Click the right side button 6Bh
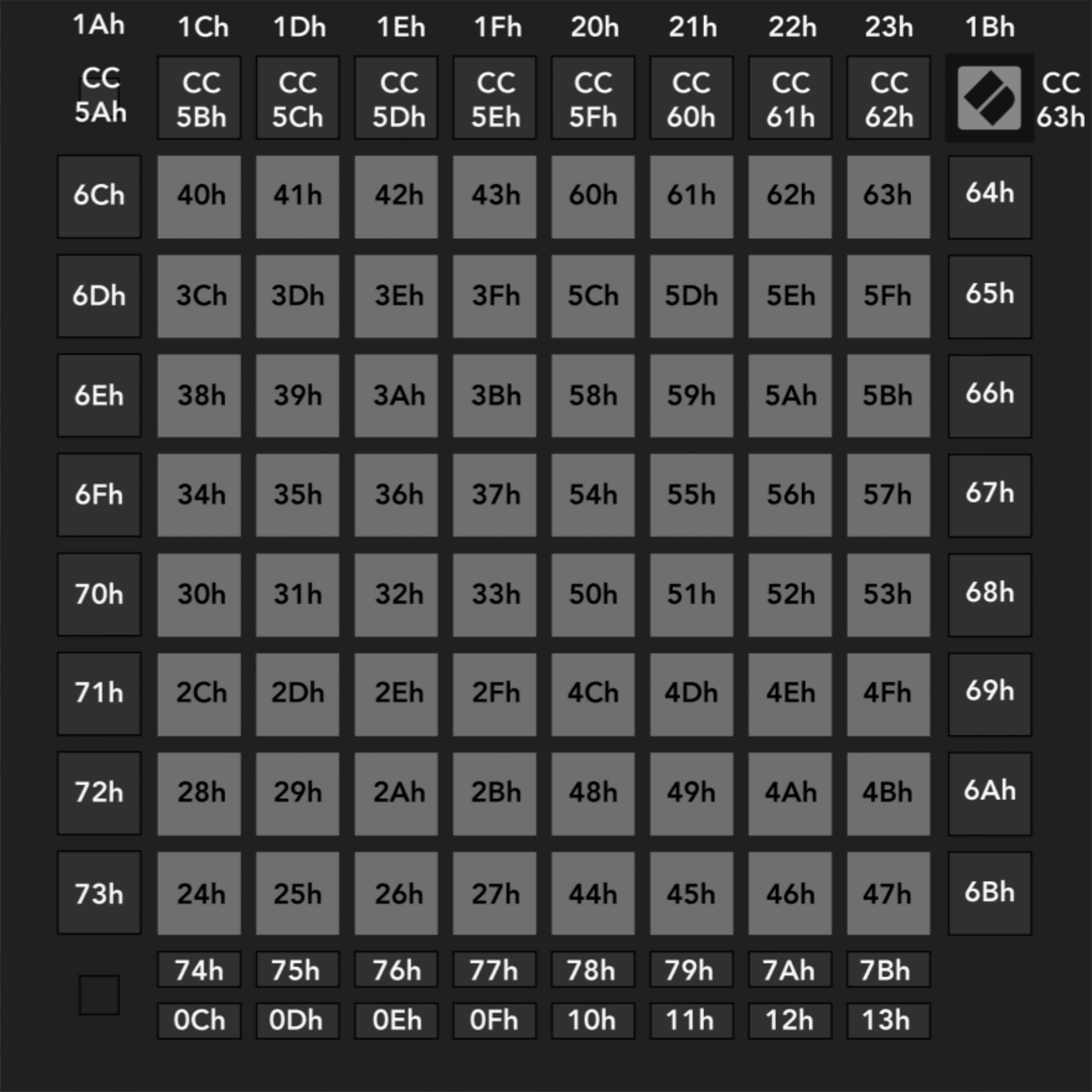The height and width of the screenshot is (1092, 1092). [x=990, y=894]
